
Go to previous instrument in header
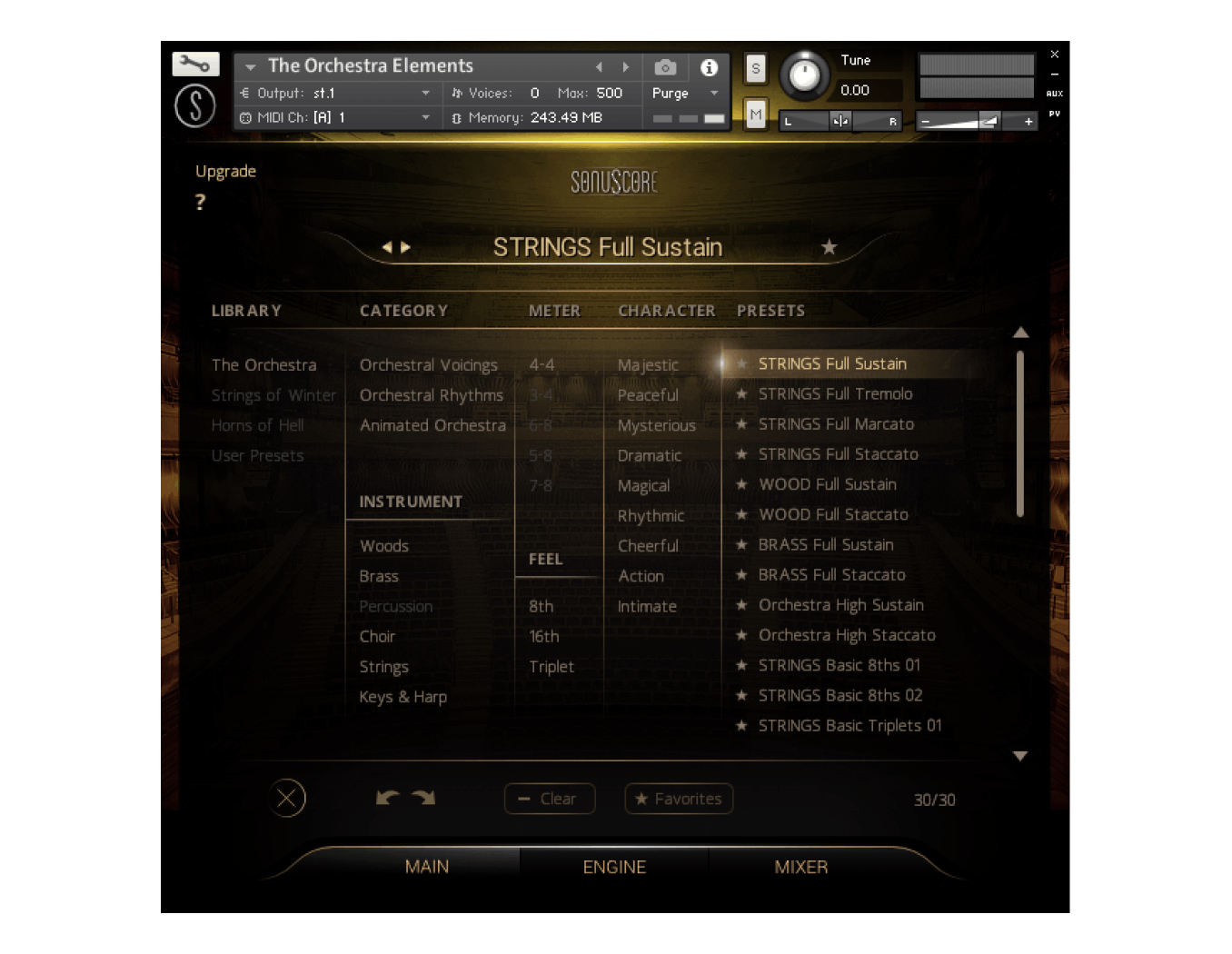pos(599,67)
